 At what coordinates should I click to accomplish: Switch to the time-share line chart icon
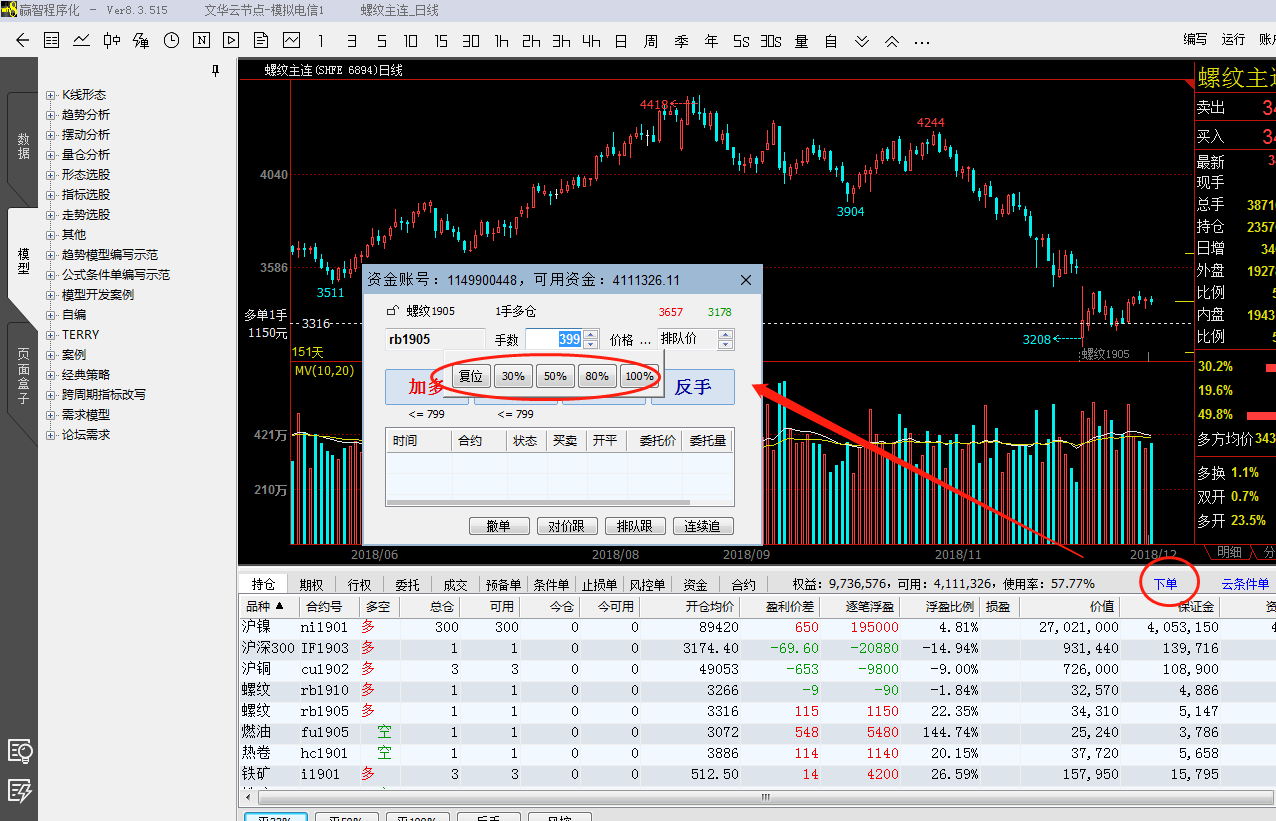coord(82,41)
